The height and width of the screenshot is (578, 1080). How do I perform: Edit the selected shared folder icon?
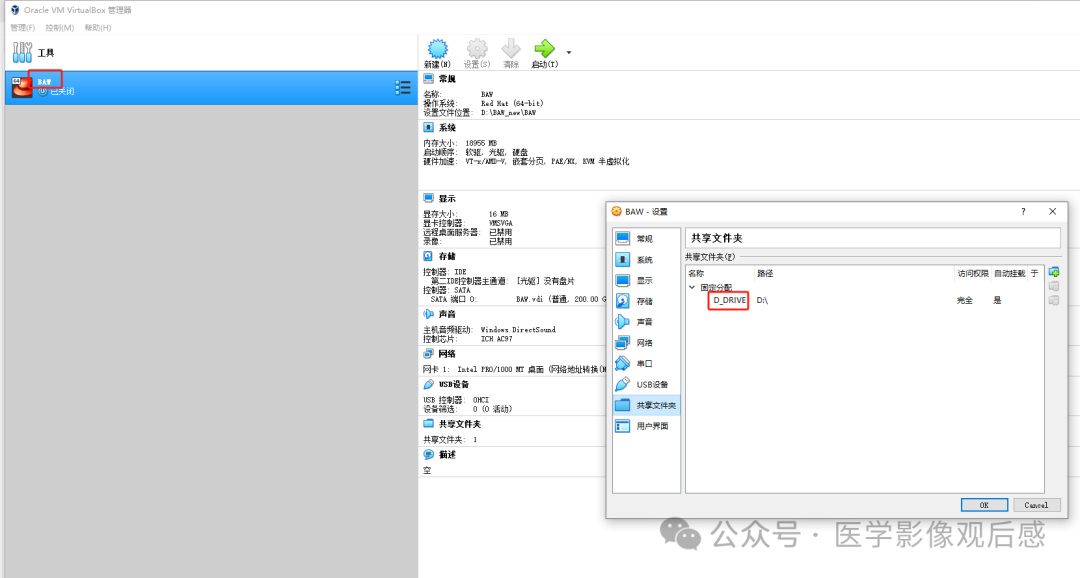click(x=1054, y=287)
